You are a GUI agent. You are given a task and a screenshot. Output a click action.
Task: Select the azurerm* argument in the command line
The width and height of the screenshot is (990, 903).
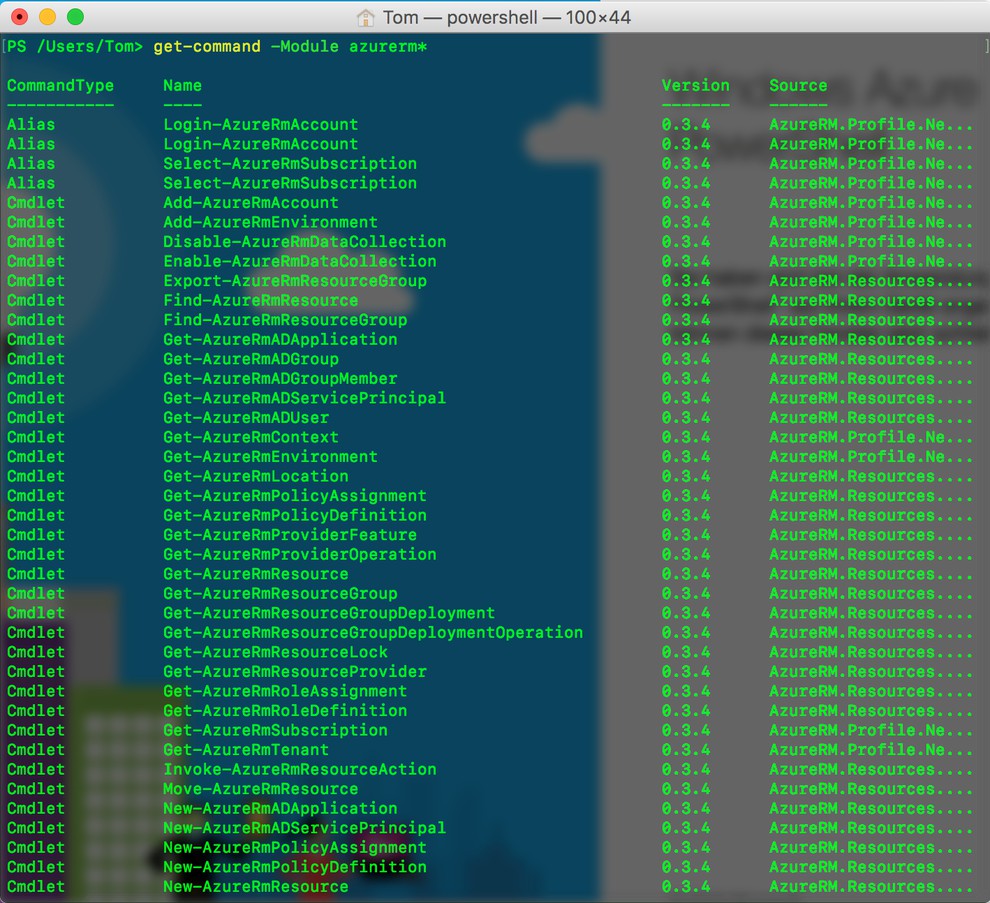[x=387, y=46]
